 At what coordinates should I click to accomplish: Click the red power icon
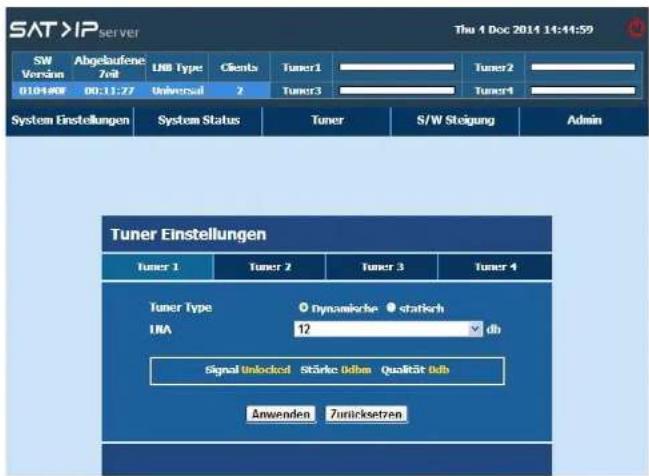coord(635,29)
